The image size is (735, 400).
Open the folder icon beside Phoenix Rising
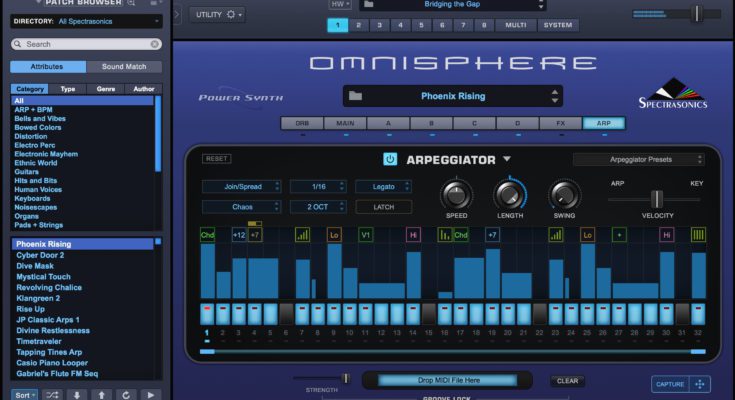coord(355,96)
